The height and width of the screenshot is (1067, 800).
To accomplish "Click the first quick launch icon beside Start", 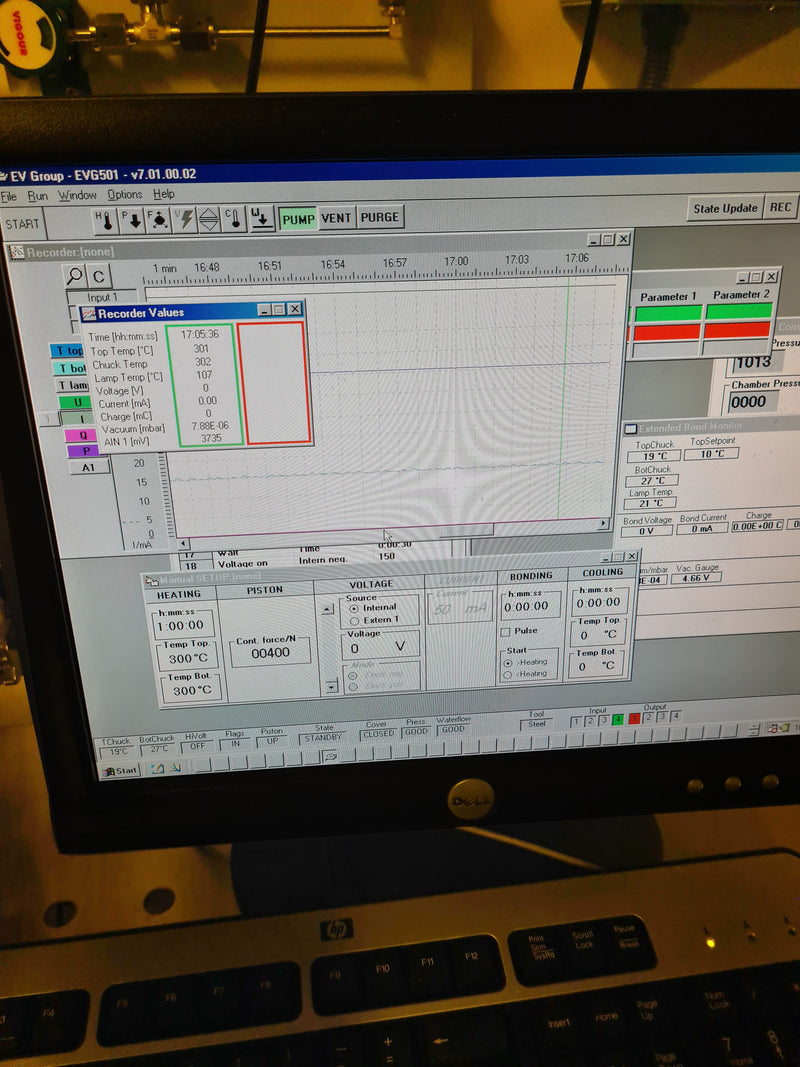I will click(158, 768).
